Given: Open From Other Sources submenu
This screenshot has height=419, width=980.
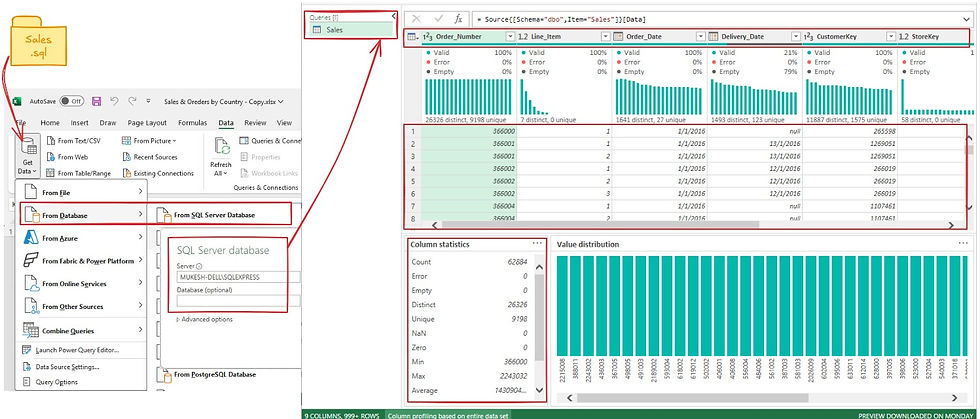Looking at the screenshot, I should 83,306.
